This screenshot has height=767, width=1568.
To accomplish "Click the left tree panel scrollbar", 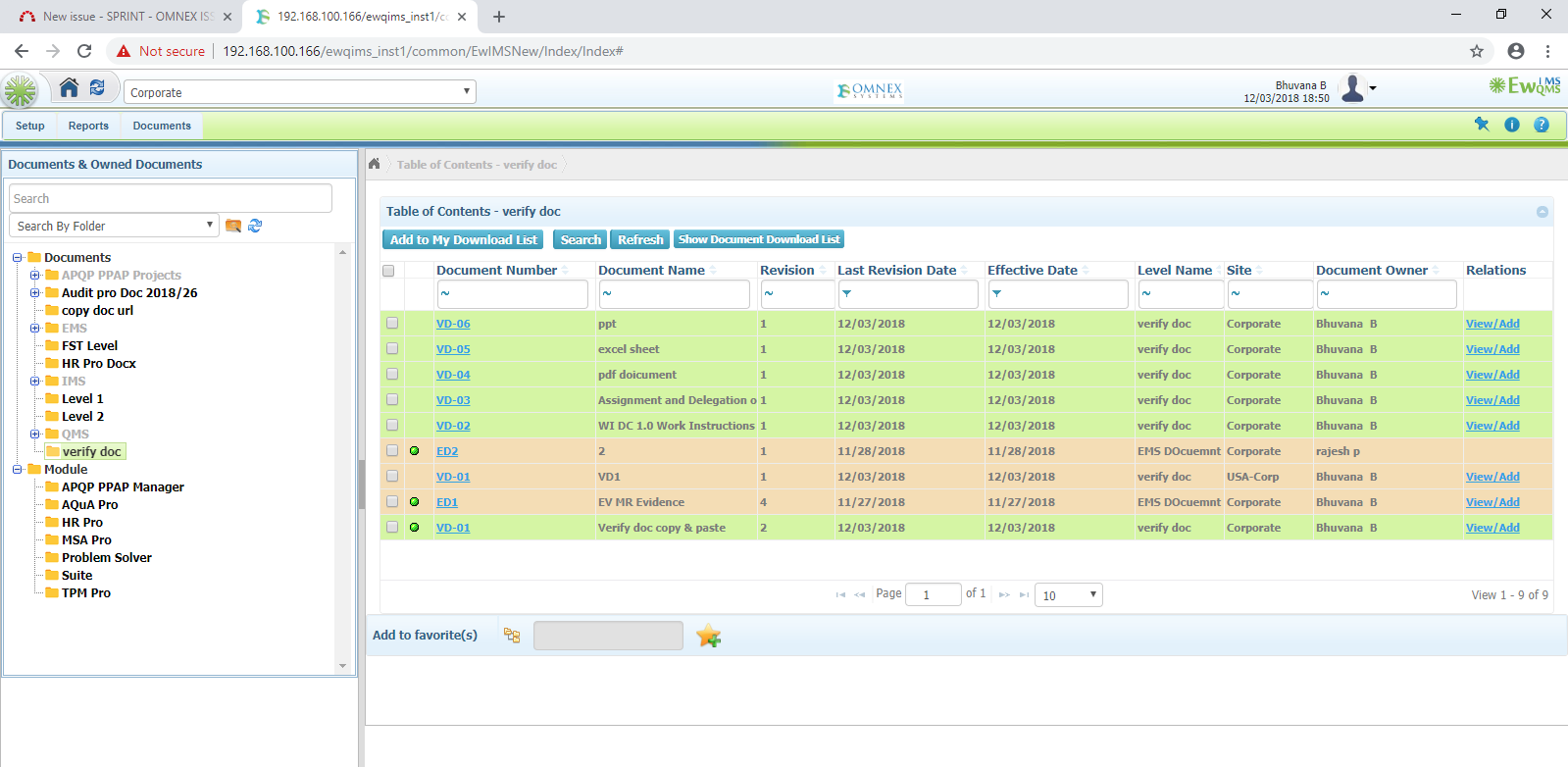I will [342, 459].
